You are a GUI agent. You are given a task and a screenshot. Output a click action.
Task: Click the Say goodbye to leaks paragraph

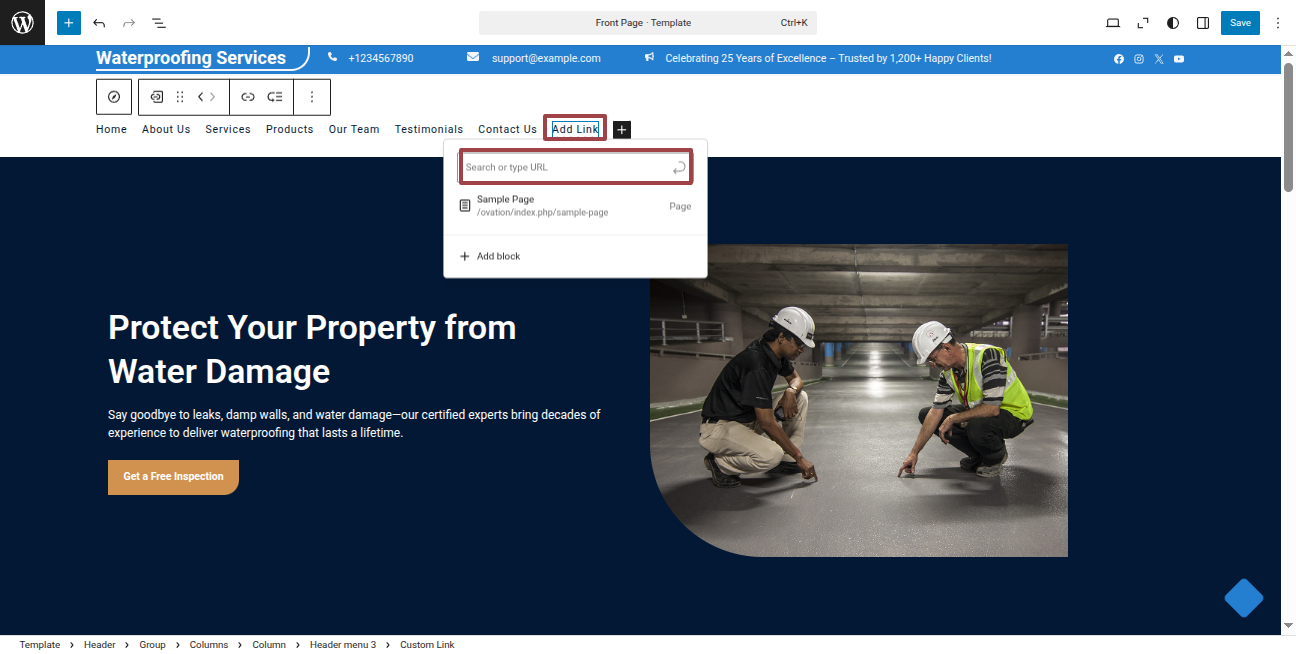coord(354,424)
